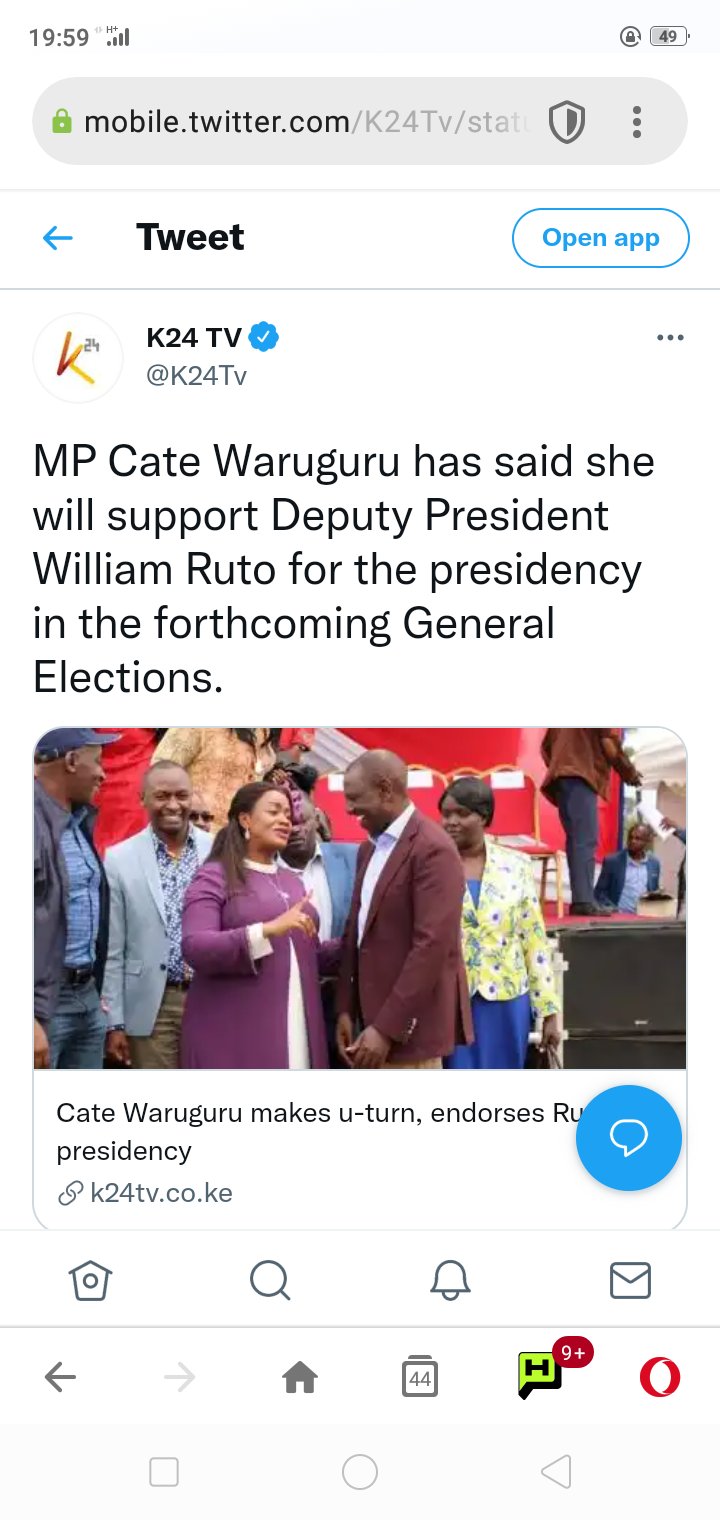Tap the blue compose reply bubble
This screenshot has height=1520, width=720.
(x=629, y=1138)
